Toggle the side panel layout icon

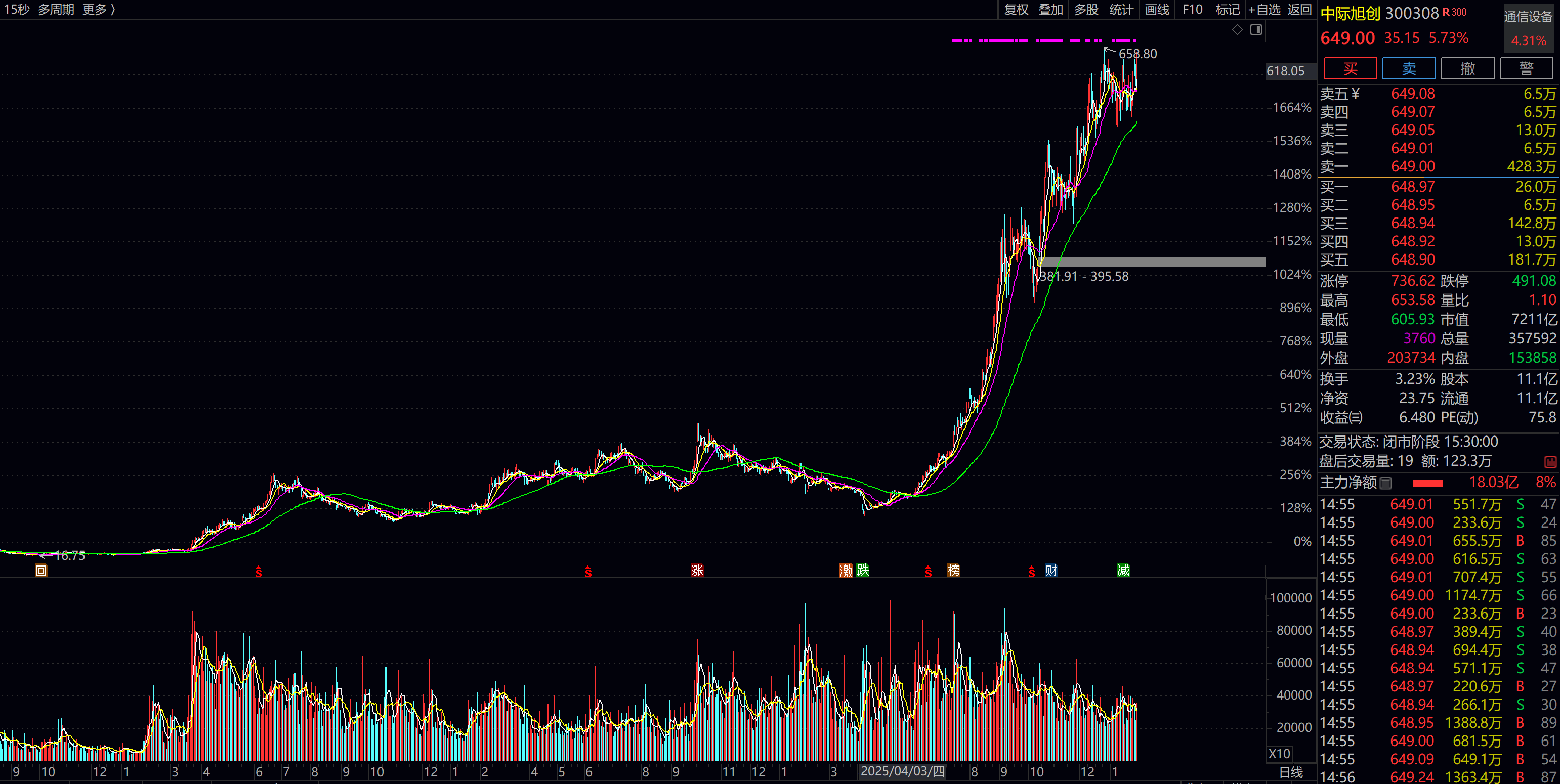[1256, 30]
